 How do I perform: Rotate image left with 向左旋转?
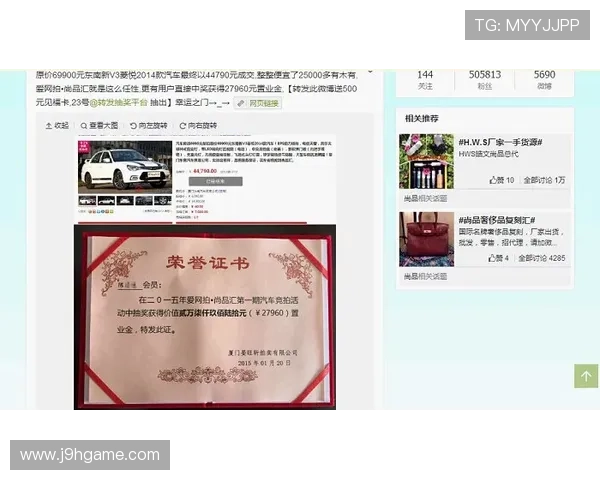148,126
